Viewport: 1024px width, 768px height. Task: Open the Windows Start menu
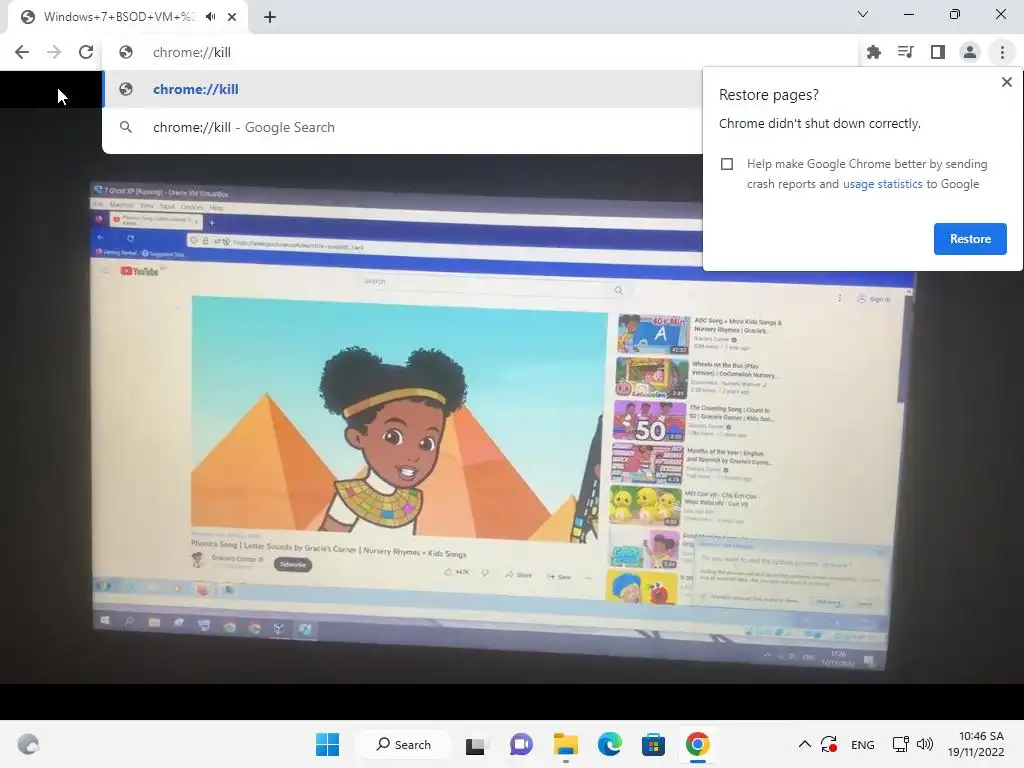click(327, 744)
